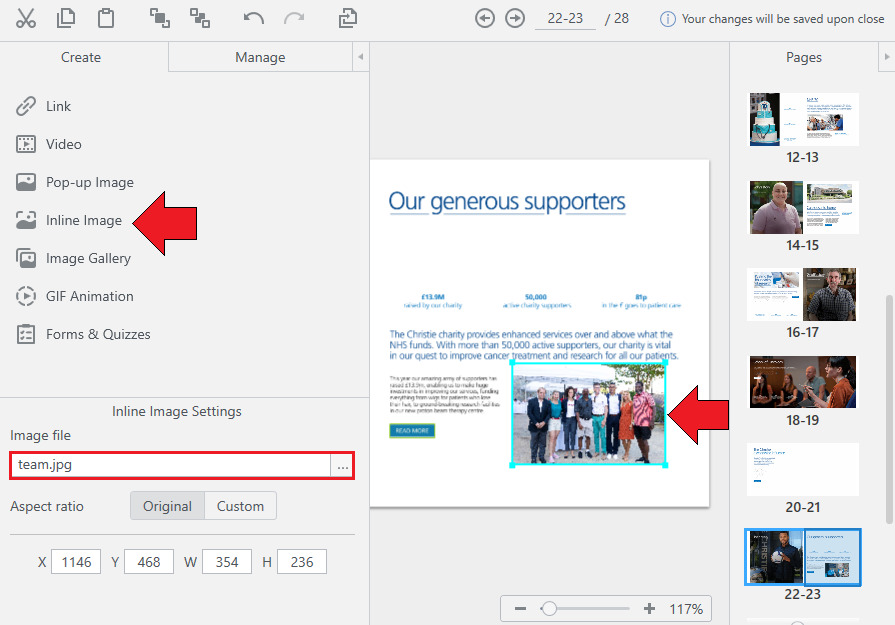Click the Y position field

(x=149, y=562)
